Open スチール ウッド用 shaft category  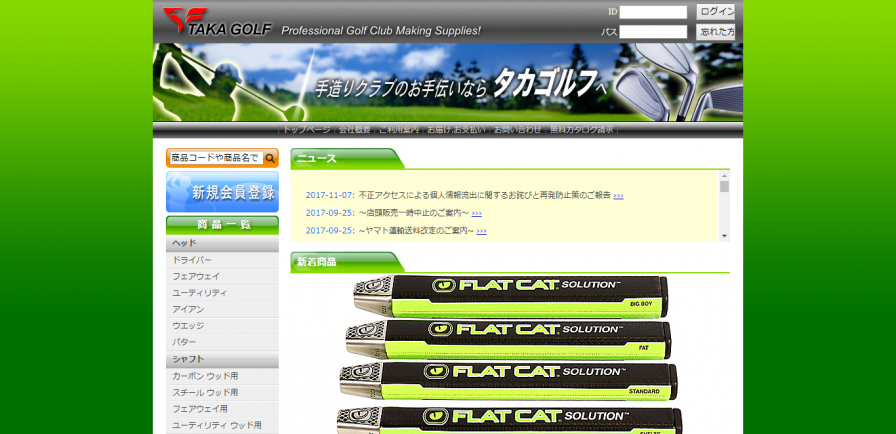coord(222,393)
